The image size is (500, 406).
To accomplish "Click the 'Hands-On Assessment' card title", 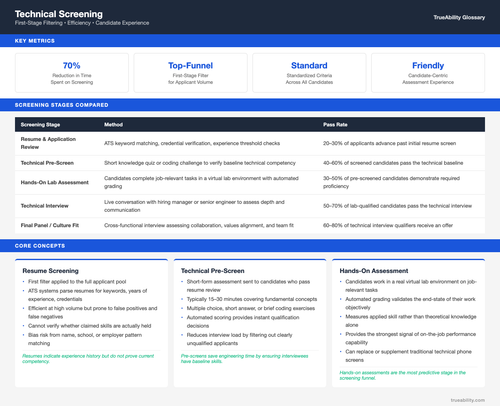I will [x=374, y=271].
